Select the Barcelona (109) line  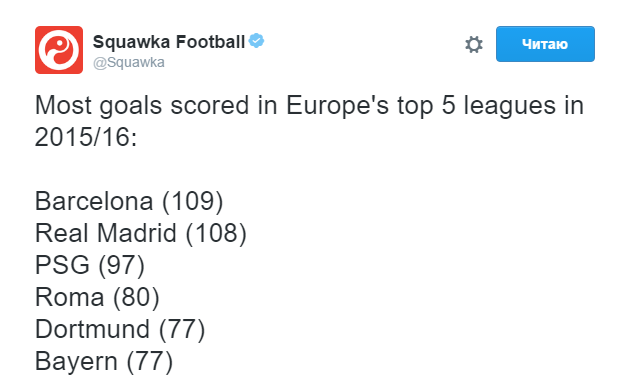129,201
